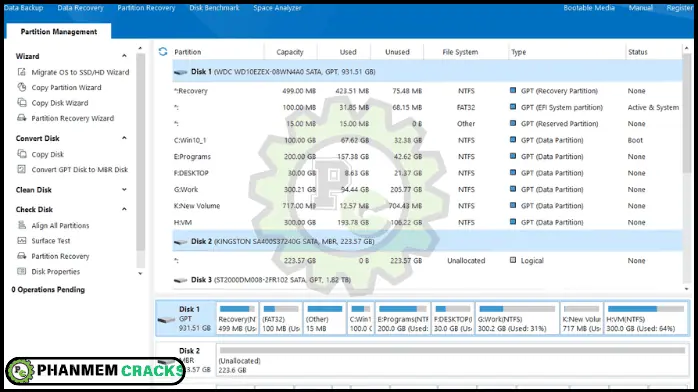Click GPT type icon in the Recovery row
Viewport: 698px width, 392px height.
pyautogui.click(x=513, y=90)
